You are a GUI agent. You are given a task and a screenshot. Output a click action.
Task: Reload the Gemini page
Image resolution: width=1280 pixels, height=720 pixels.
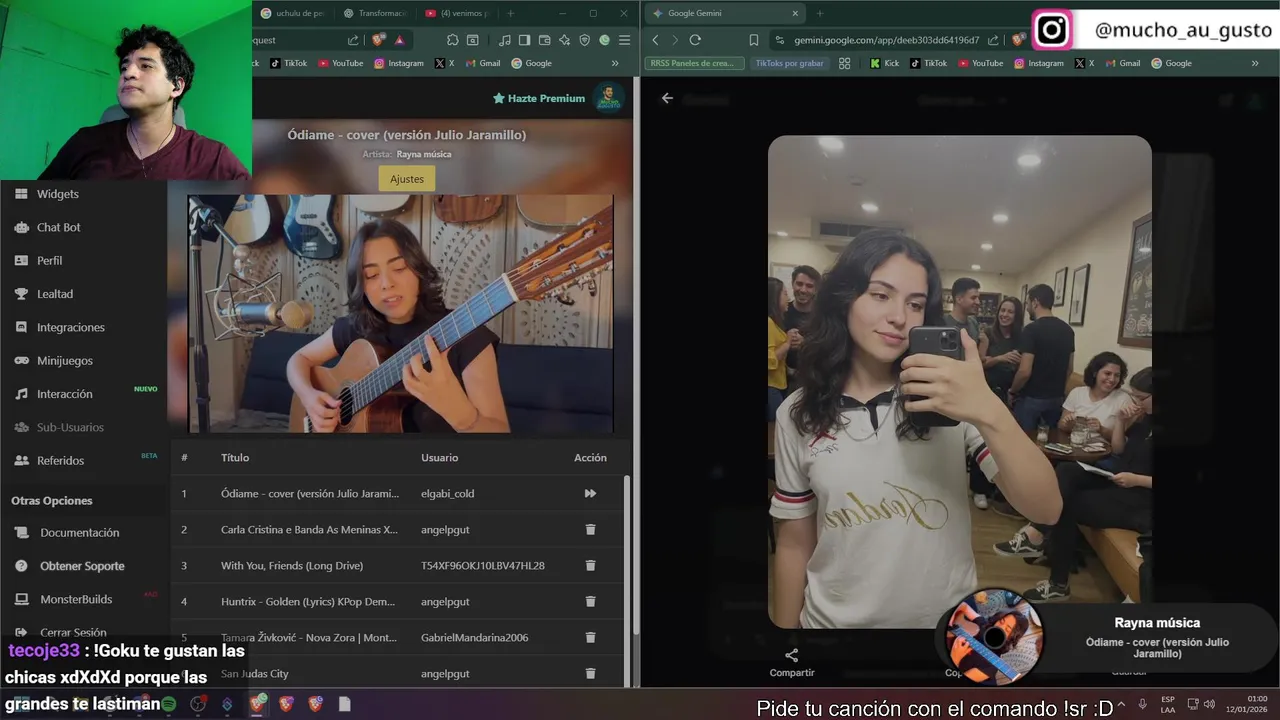[x=695, y=40]
